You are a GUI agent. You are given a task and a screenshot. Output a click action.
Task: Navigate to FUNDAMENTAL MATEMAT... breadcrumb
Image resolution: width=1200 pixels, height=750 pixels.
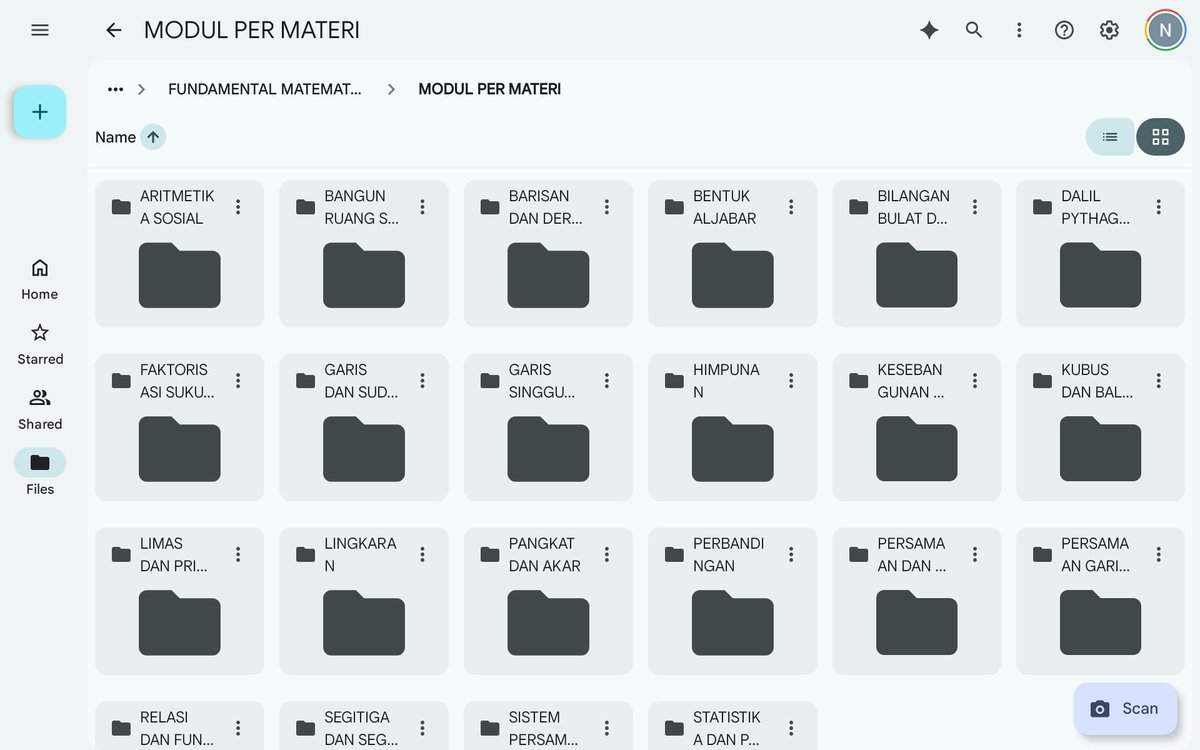pos(265,89)
